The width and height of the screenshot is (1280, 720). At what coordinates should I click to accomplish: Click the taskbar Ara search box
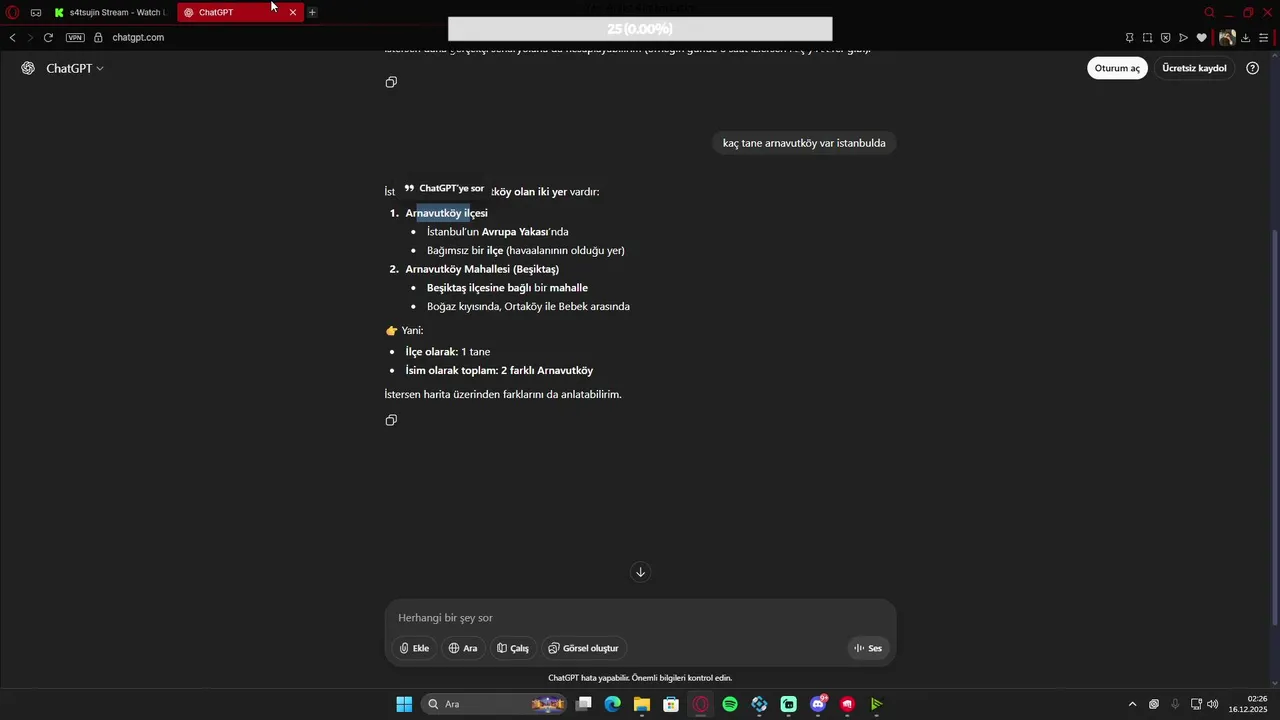493,704
